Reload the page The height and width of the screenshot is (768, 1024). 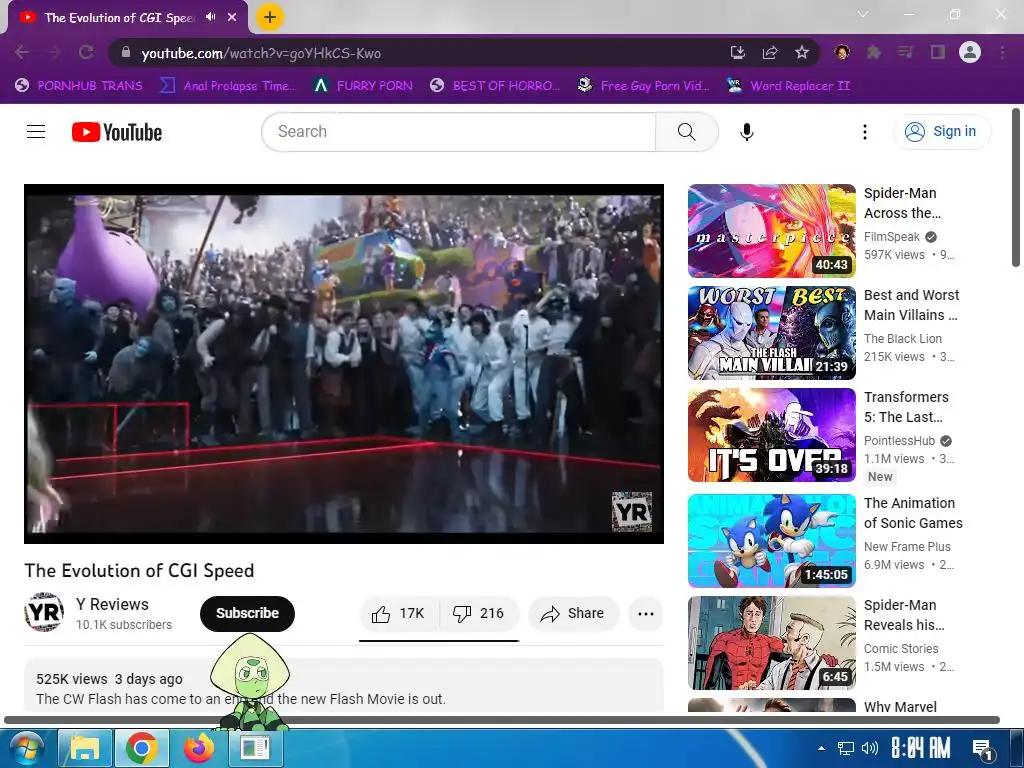[x=86, y=52]
